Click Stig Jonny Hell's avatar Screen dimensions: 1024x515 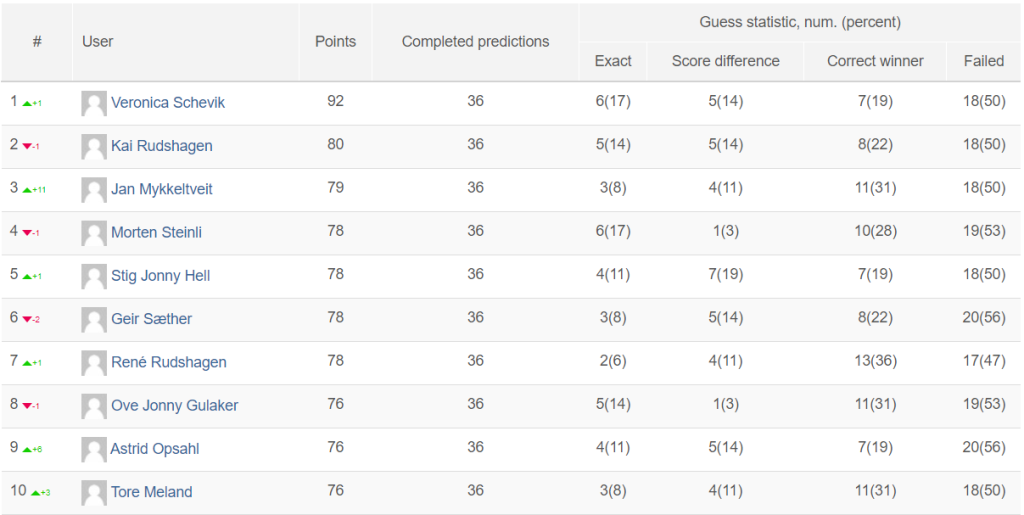click(94, 276)
